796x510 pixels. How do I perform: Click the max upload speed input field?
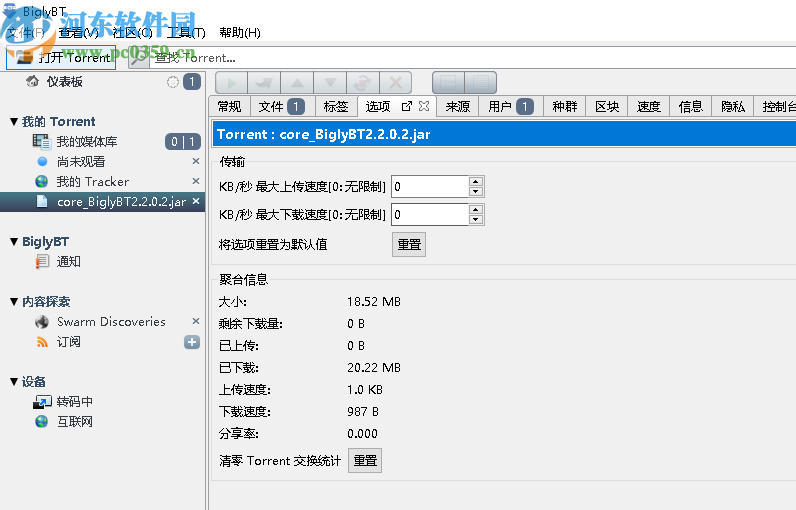click(429, 187)
